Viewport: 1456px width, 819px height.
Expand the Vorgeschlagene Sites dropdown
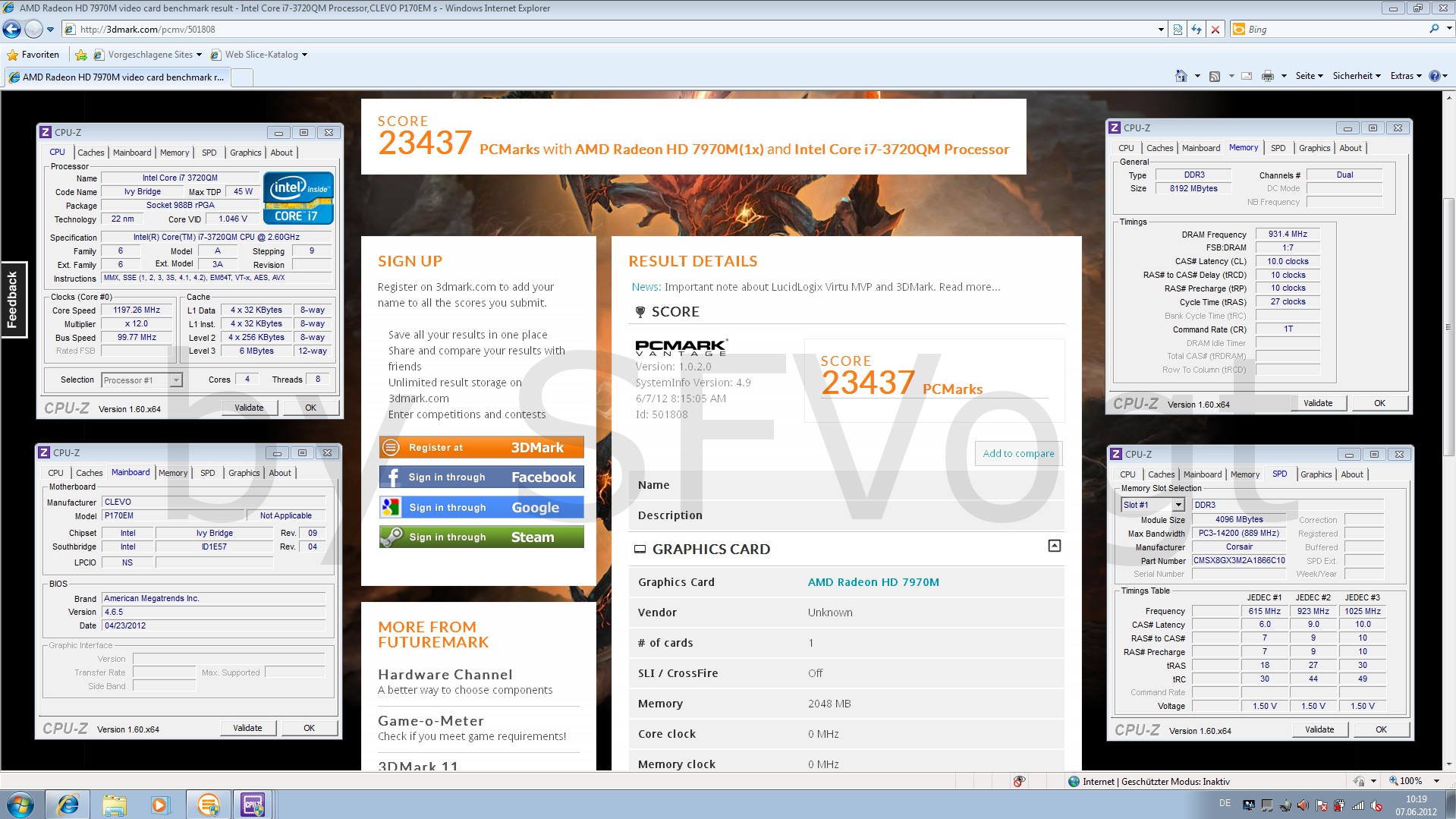pos(199,55)
